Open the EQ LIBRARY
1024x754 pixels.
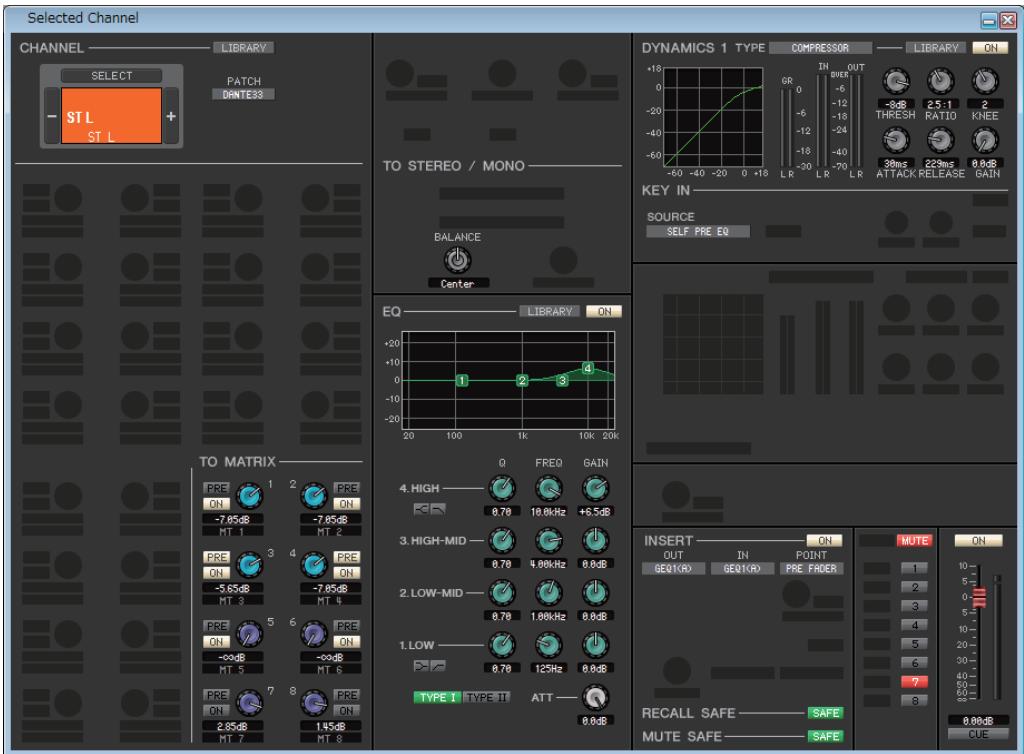[x=550, y=311]
